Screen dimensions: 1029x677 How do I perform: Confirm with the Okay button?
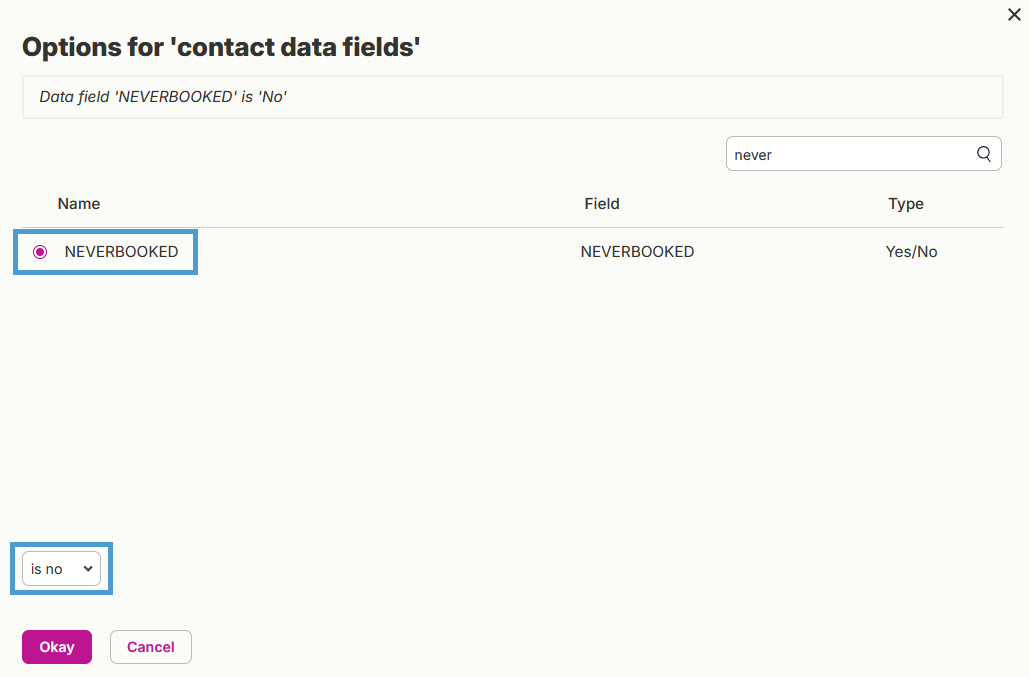pyautogui.click(x=57, y=647)
